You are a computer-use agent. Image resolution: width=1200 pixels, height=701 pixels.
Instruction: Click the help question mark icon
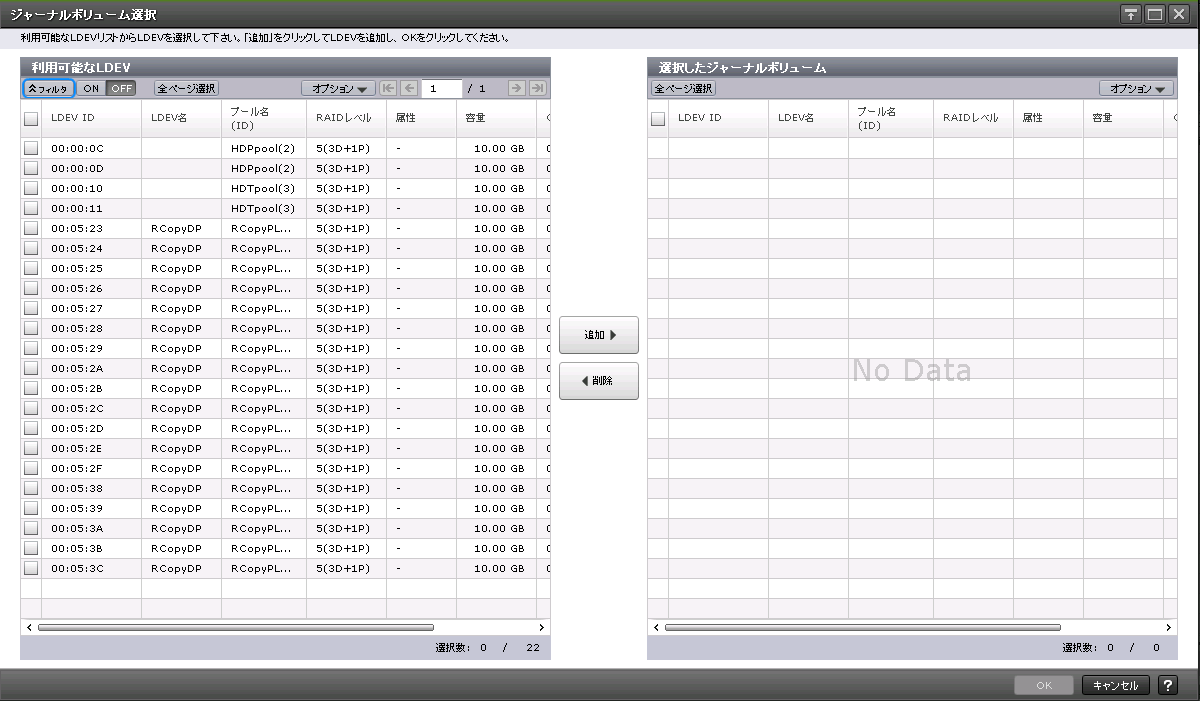click(x=1167, y=685)
